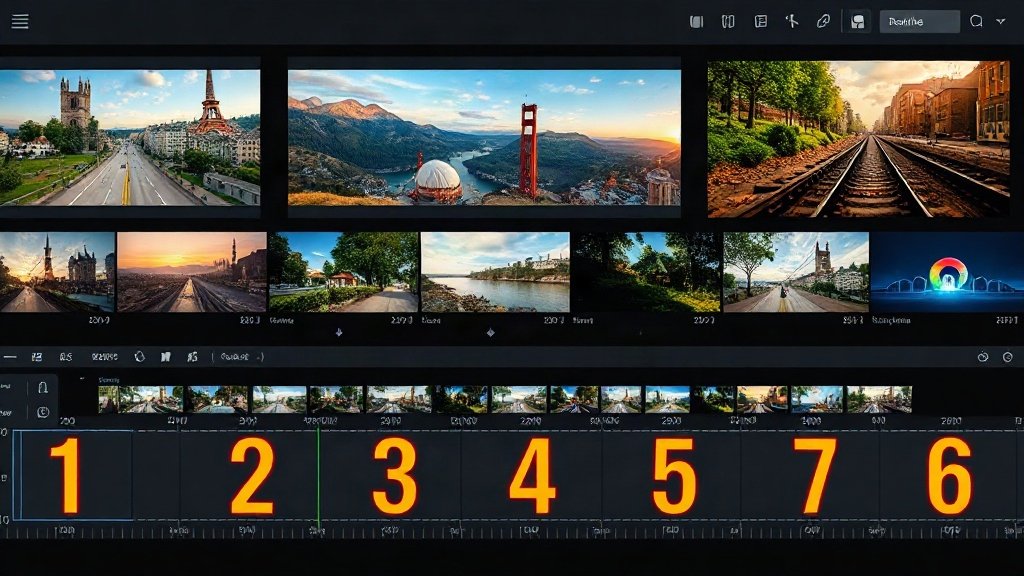Select the rightmost frame in the filmstrip track

coord(879,399)
